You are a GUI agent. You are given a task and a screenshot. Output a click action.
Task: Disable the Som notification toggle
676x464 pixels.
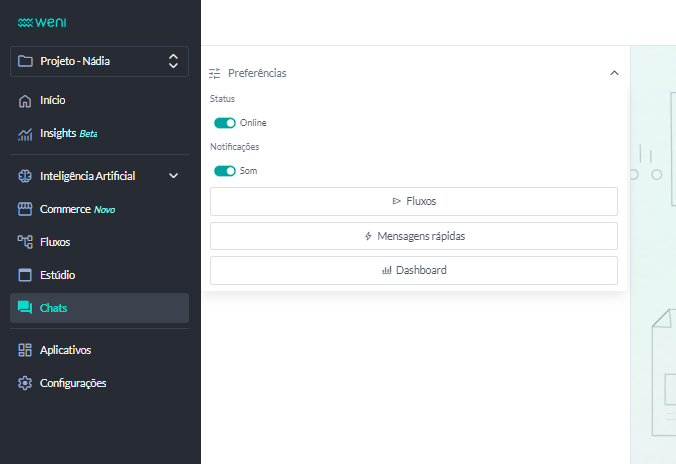[x=225, y=171]
